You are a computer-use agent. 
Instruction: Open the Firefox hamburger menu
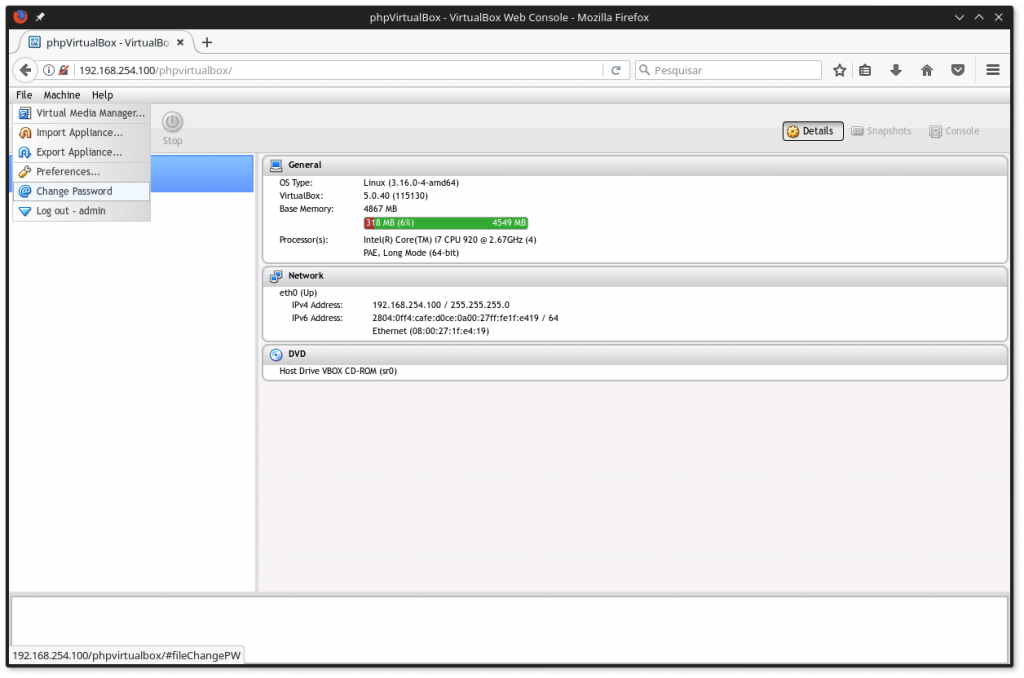tap(992, 70)
